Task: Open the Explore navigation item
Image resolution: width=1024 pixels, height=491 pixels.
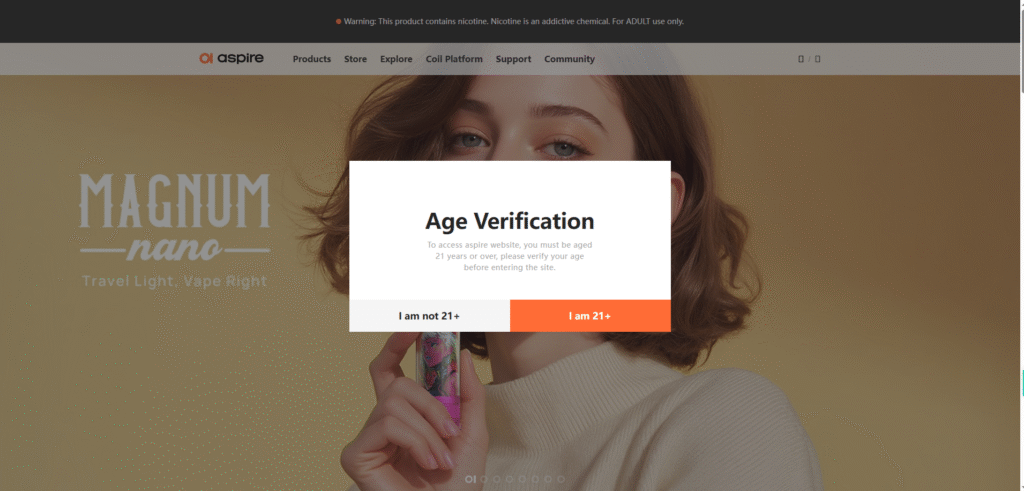Action: 396,59
